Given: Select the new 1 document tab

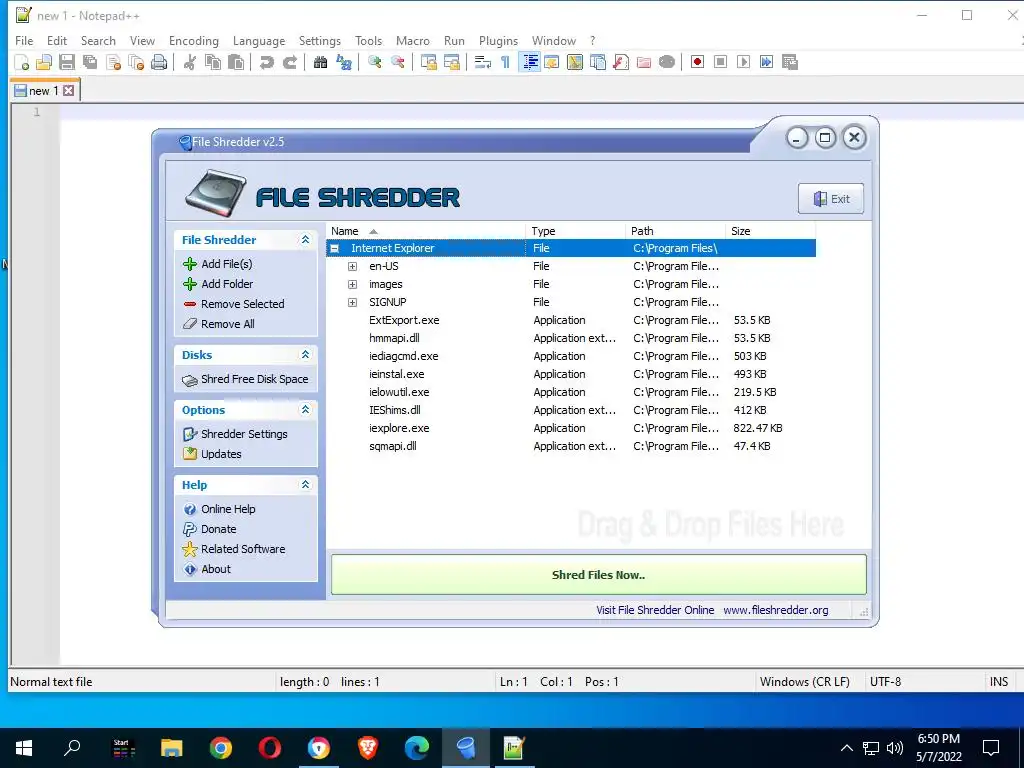Looking at the screenshot, I should [44, 91].
